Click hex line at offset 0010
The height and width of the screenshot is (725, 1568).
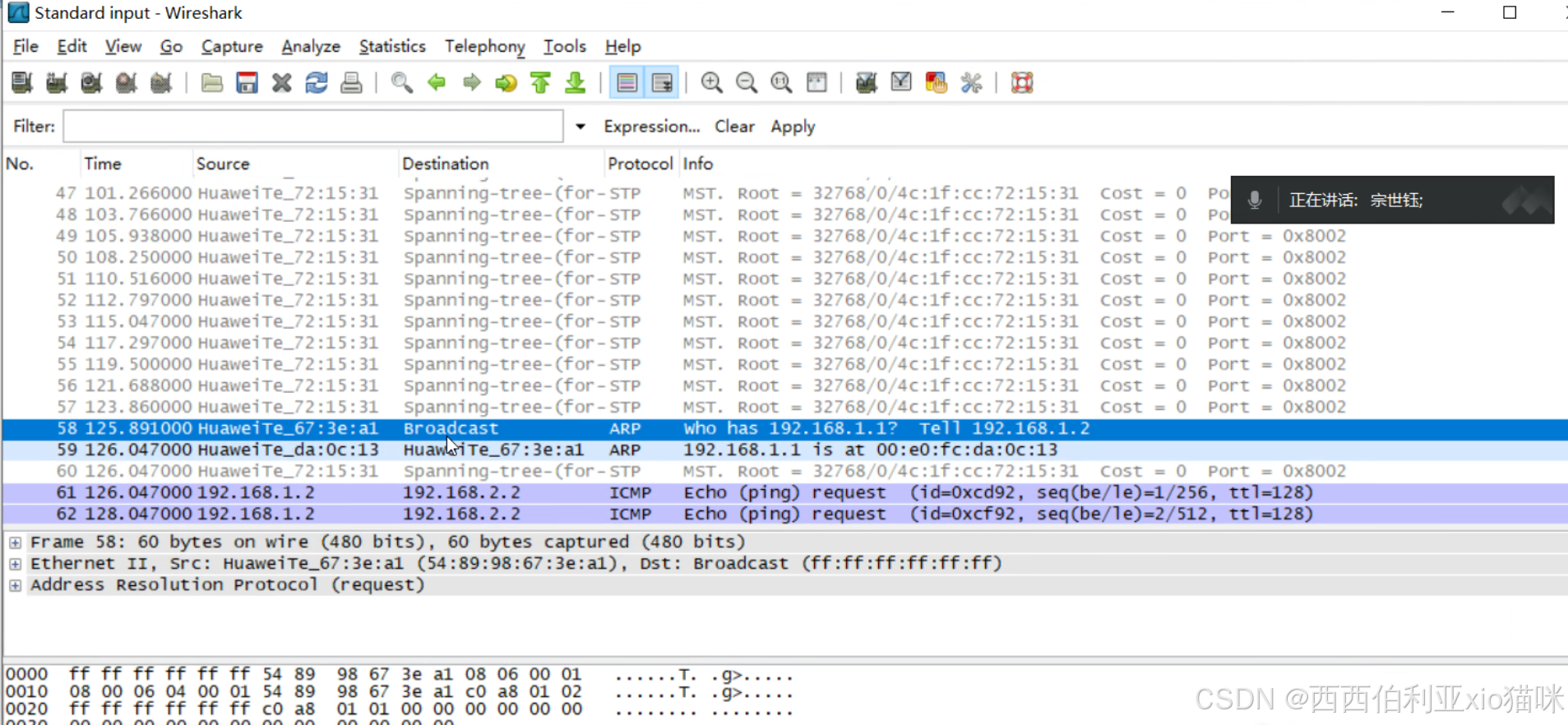[x=399, y=691]
